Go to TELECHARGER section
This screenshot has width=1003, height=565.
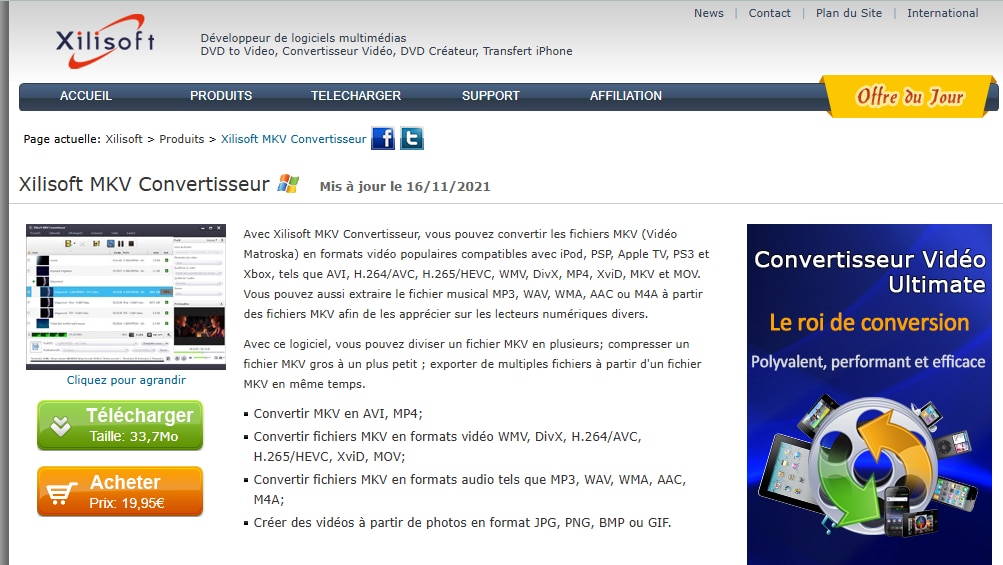click(x=356, y=96)
